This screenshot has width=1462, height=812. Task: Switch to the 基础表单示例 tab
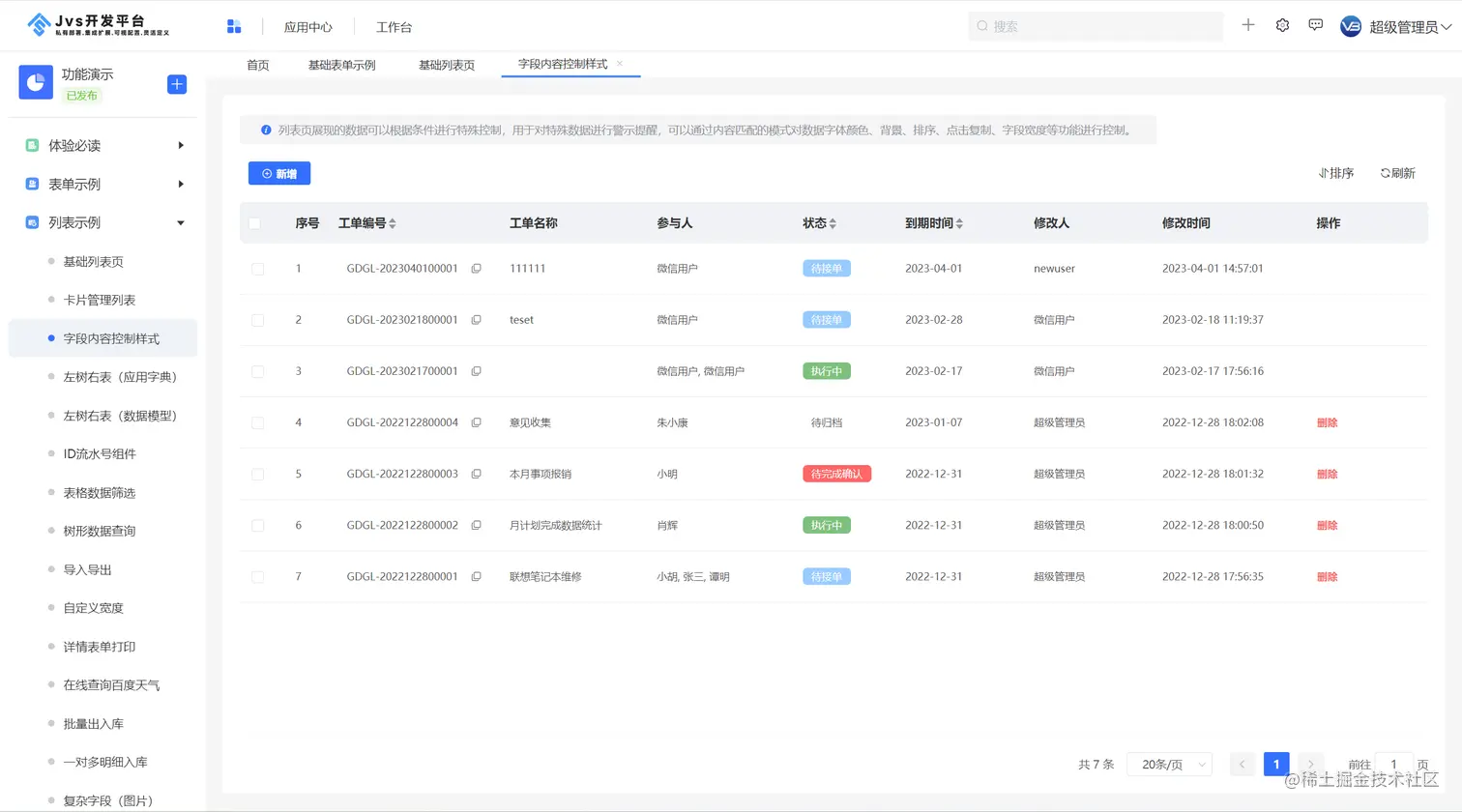[x=341, y=65]
